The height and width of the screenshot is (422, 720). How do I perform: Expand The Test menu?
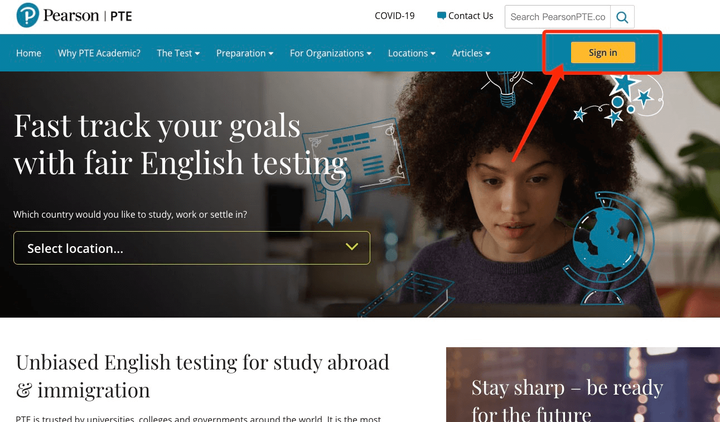click(x=178, y=53)
